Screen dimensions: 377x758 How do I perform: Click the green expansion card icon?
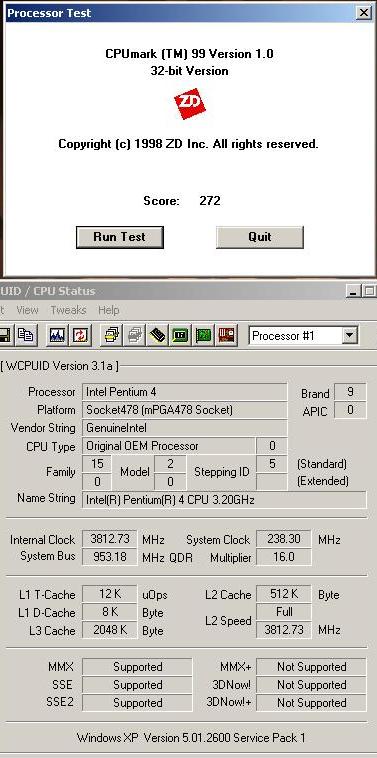(x=203, y=335)
